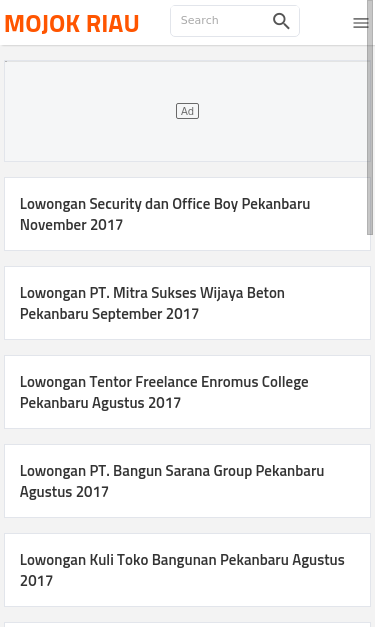Select the 'Pekanbaru Agustus 2017' Enromus line

pyautogui.click(x=100, y=403)
